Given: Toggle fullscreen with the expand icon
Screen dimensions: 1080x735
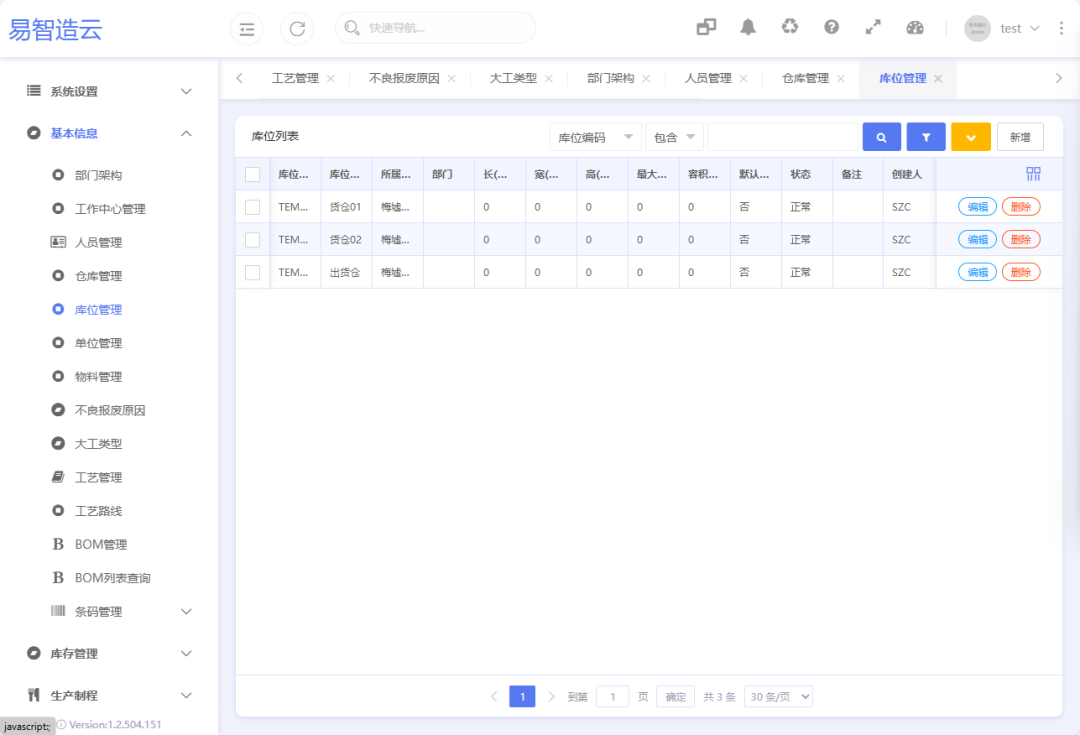Looking at the screenshot, I should 873,28.
